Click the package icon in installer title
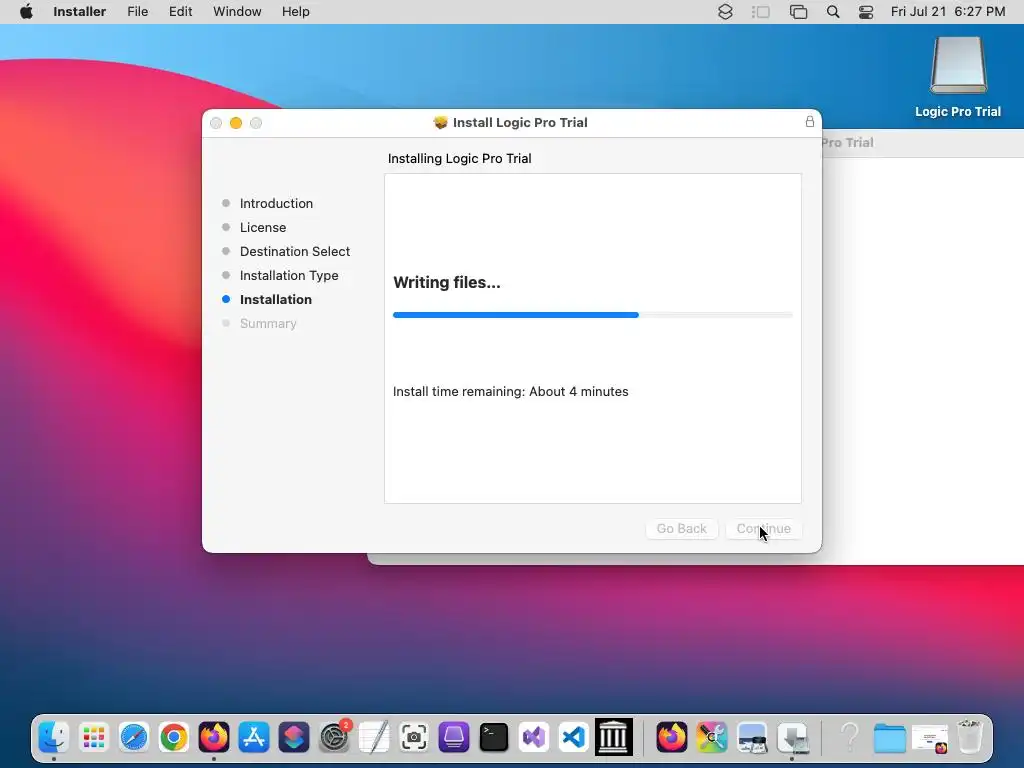 click(x=440, y=122)
